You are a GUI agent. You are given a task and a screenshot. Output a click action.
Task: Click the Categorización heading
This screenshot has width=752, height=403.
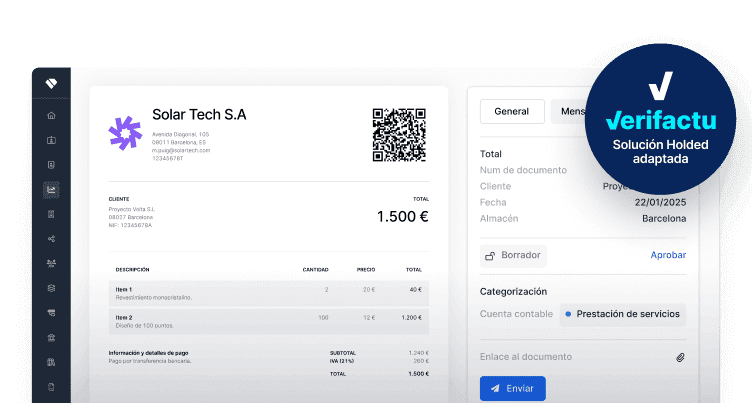pos(513,292)
